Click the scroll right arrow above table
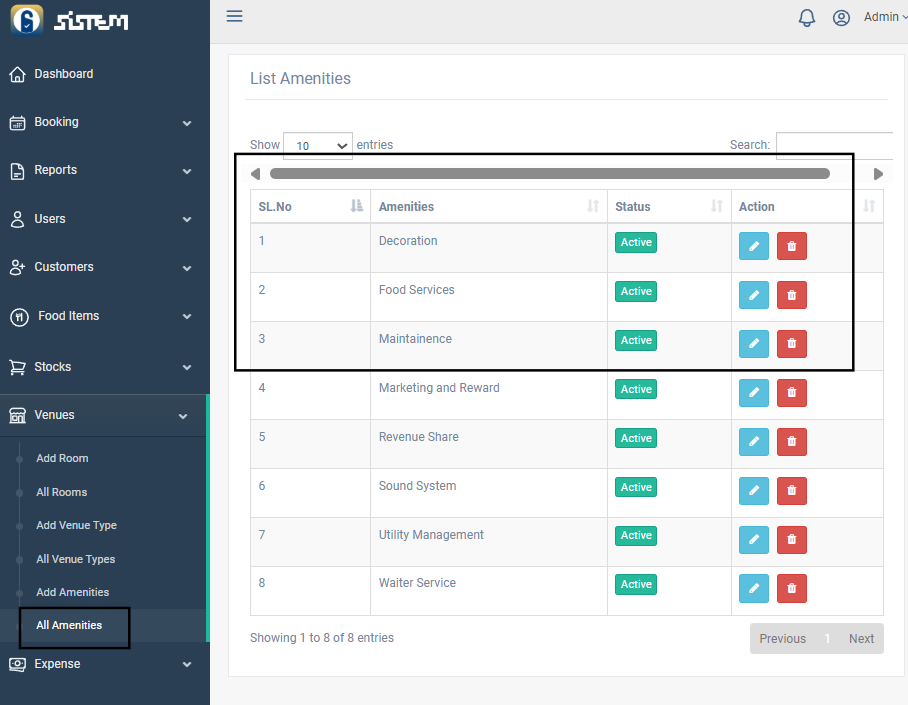The height and width of the screenshot is (705, 908). pyautogui.click(x=878, y=174)
